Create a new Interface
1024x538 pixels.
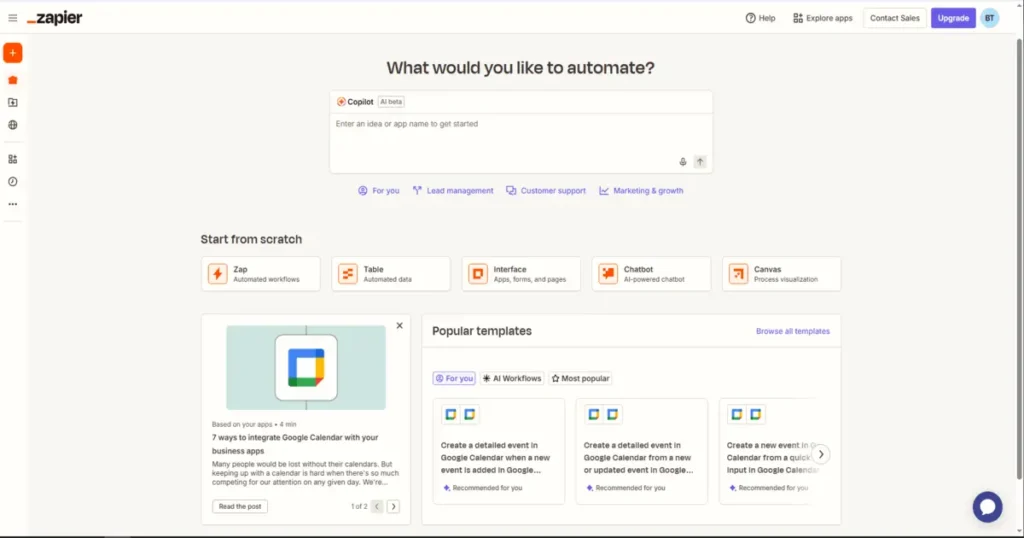click(x=521, y=274)
